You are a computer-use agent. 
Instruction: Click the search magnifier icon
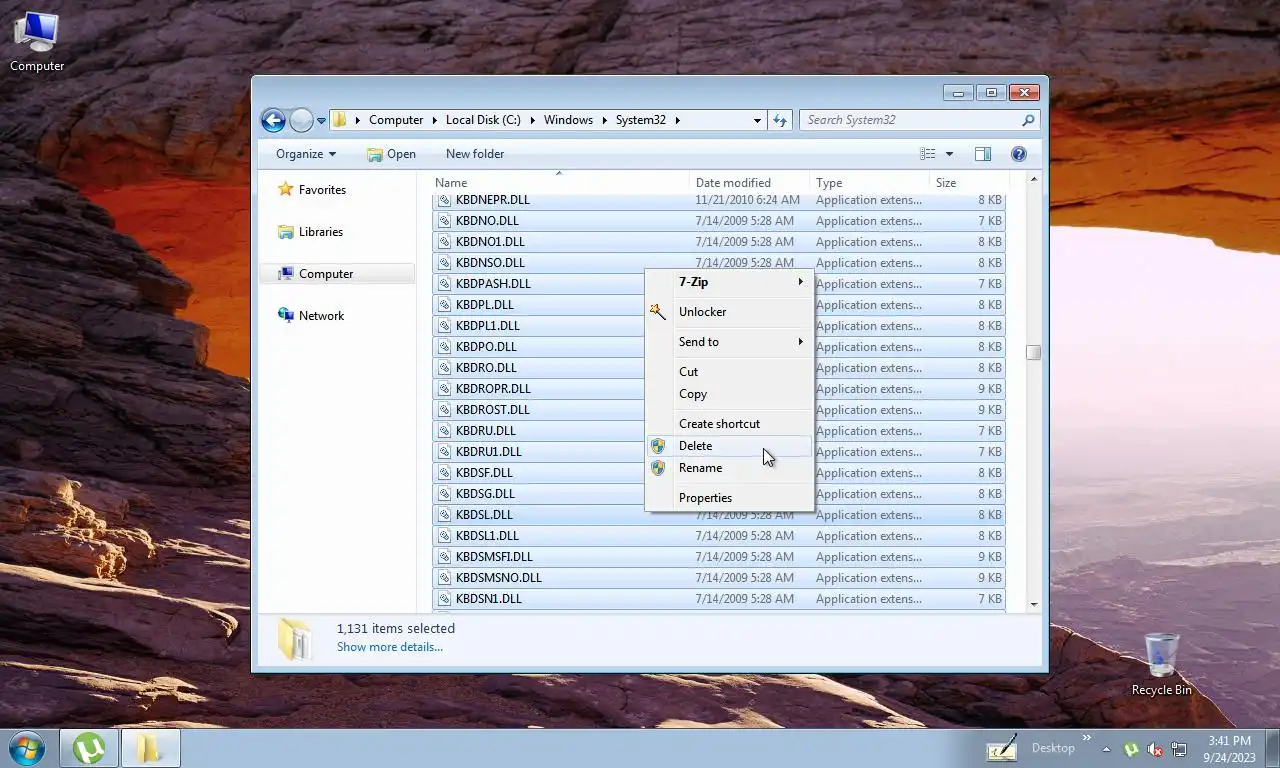(1028, 120)
